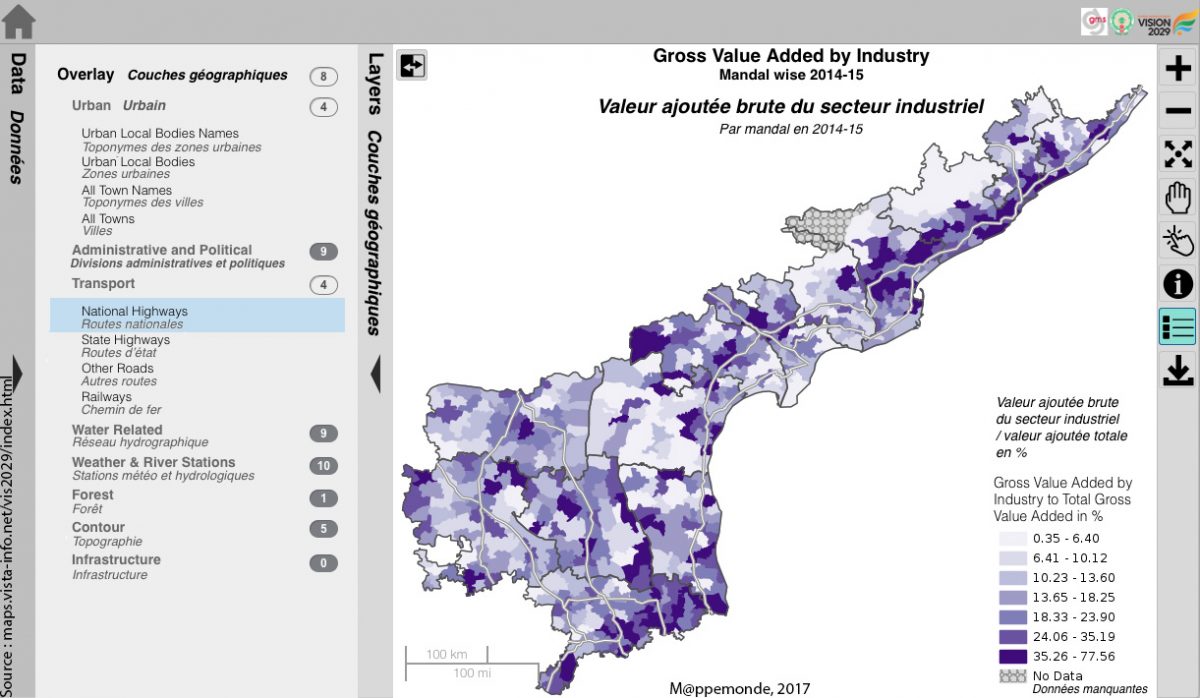Expand the Water Related group
The width and height of the screenshot is (1200, 698).
click(x=117, y=430)
